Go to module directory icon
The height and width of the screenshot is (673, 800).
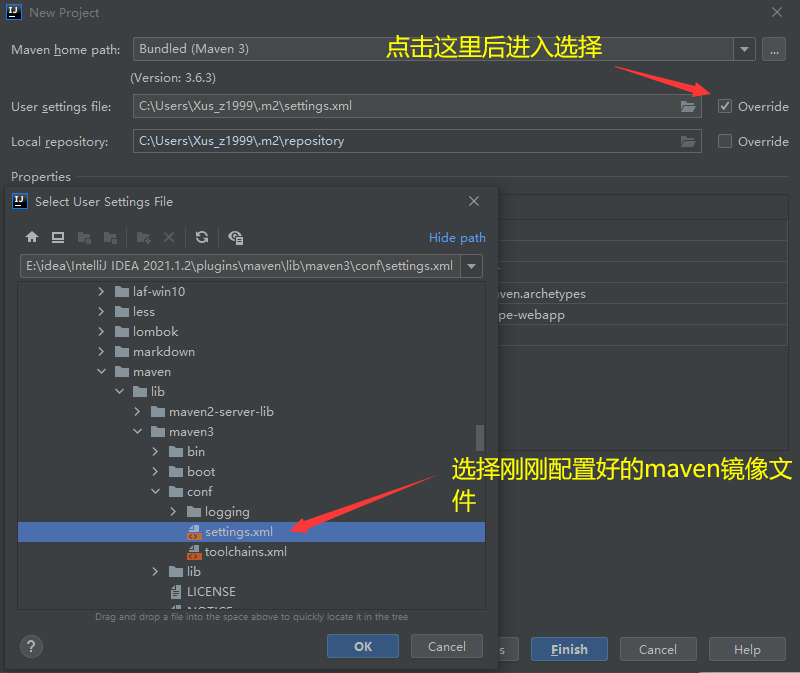(110, 237)
